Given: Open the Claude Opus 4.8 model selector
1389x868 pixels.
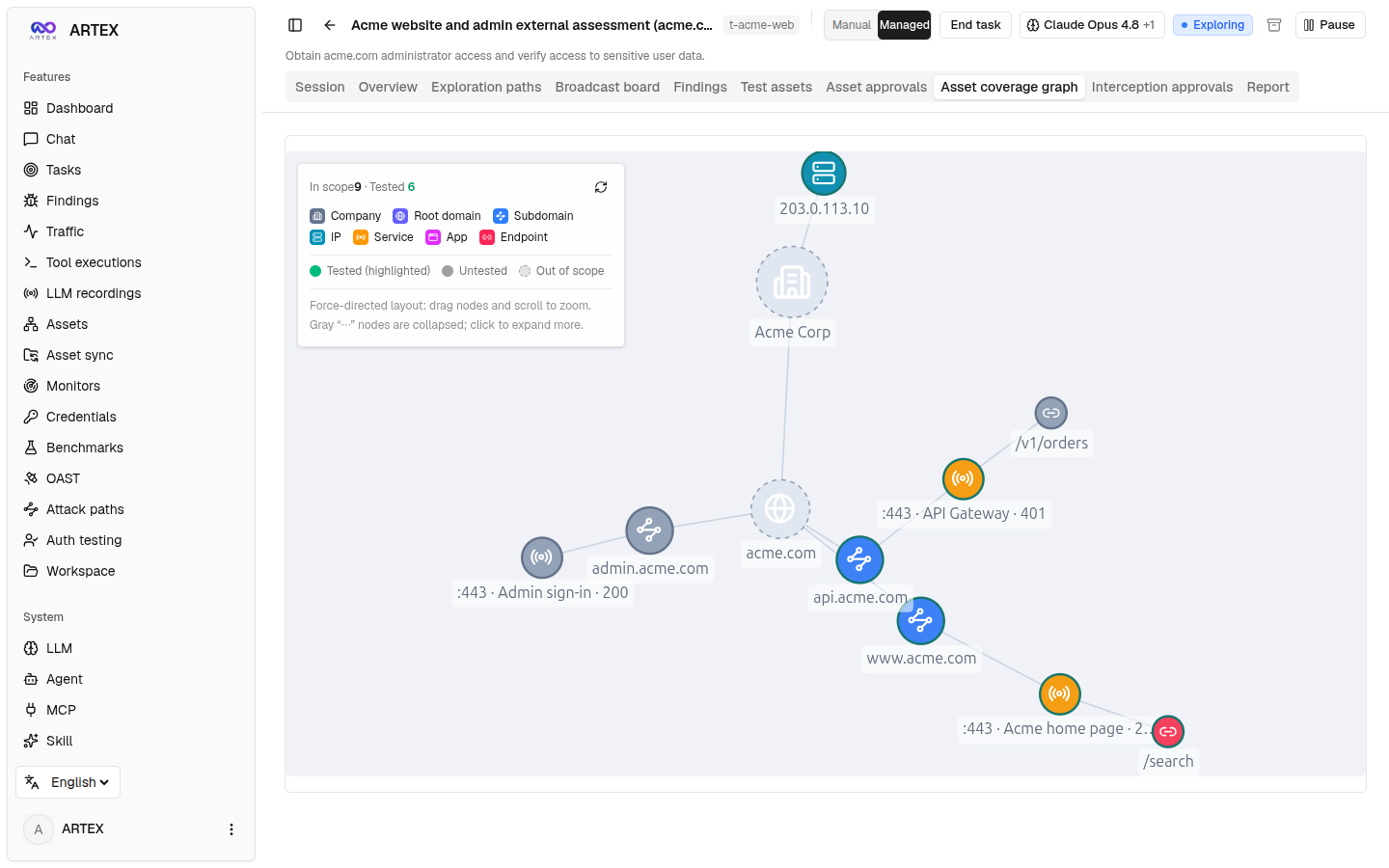Looking at the screenshot, I should [1092, 25].
